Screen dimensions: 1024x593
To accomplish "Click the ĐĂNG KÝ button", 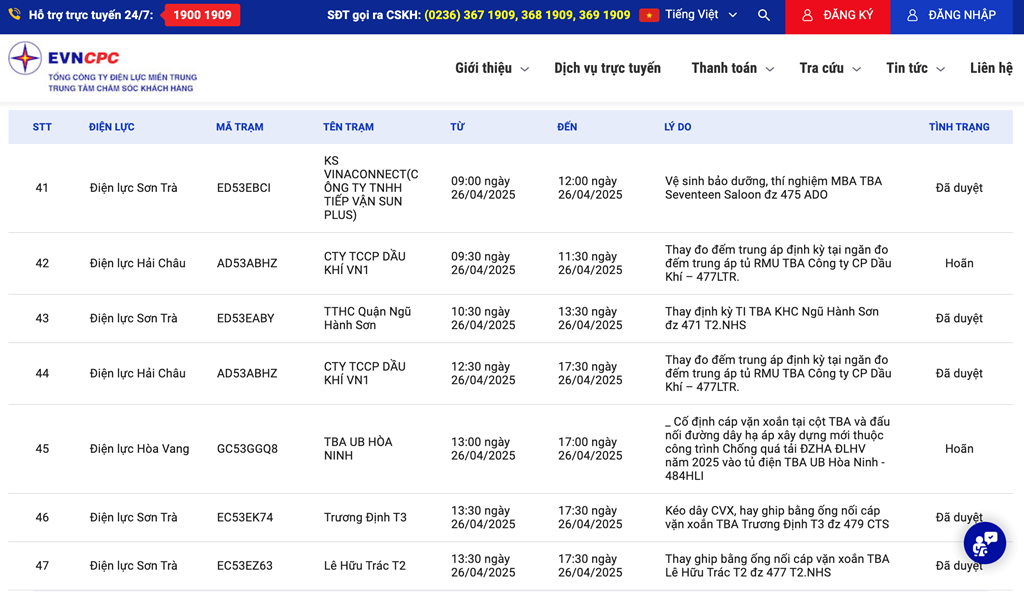I will (x=837, y=16).
